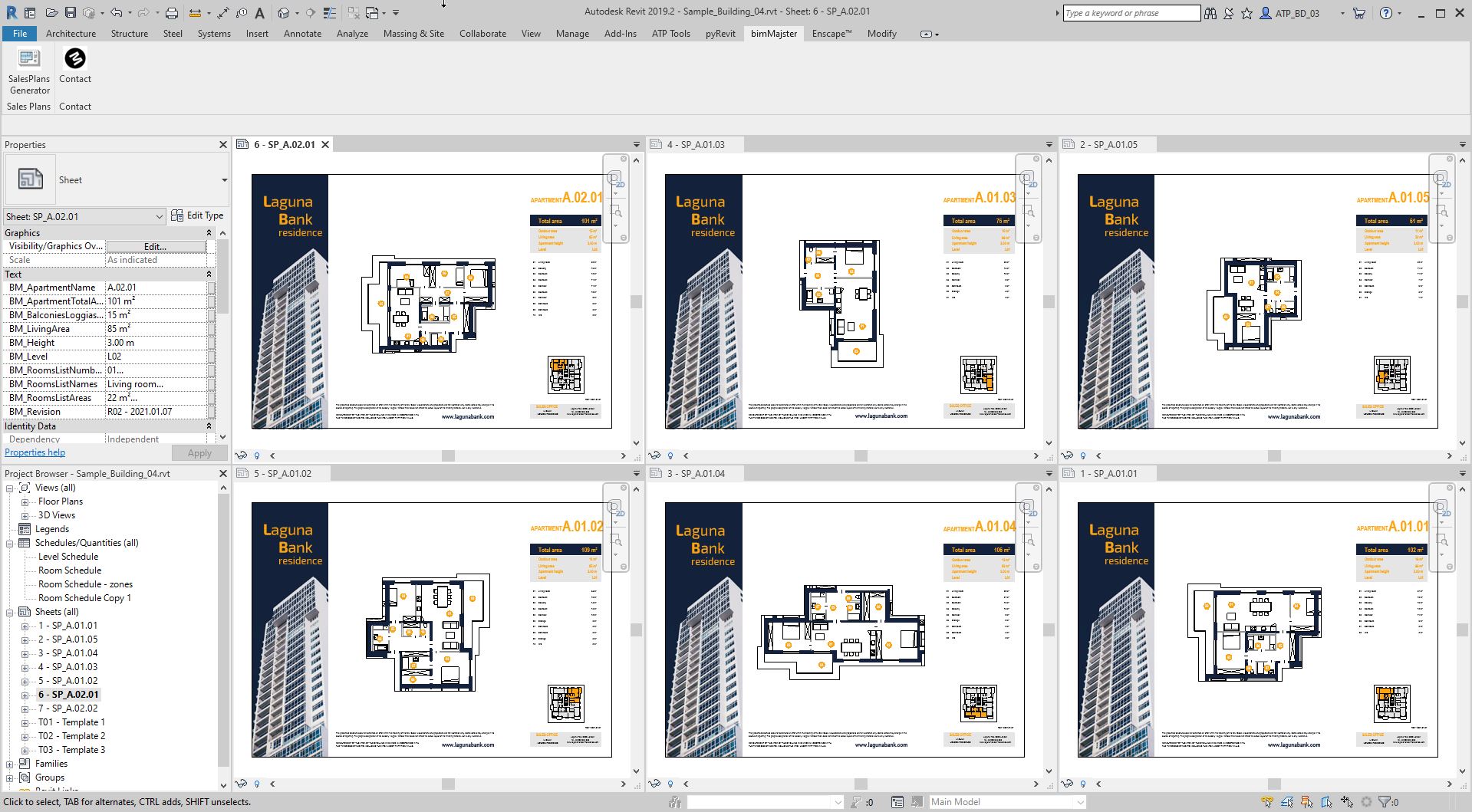Select sheet '7 - SP_A.02.02' in Project Browser
Screen dimensions: 1472x812
[x=68, y=708]
